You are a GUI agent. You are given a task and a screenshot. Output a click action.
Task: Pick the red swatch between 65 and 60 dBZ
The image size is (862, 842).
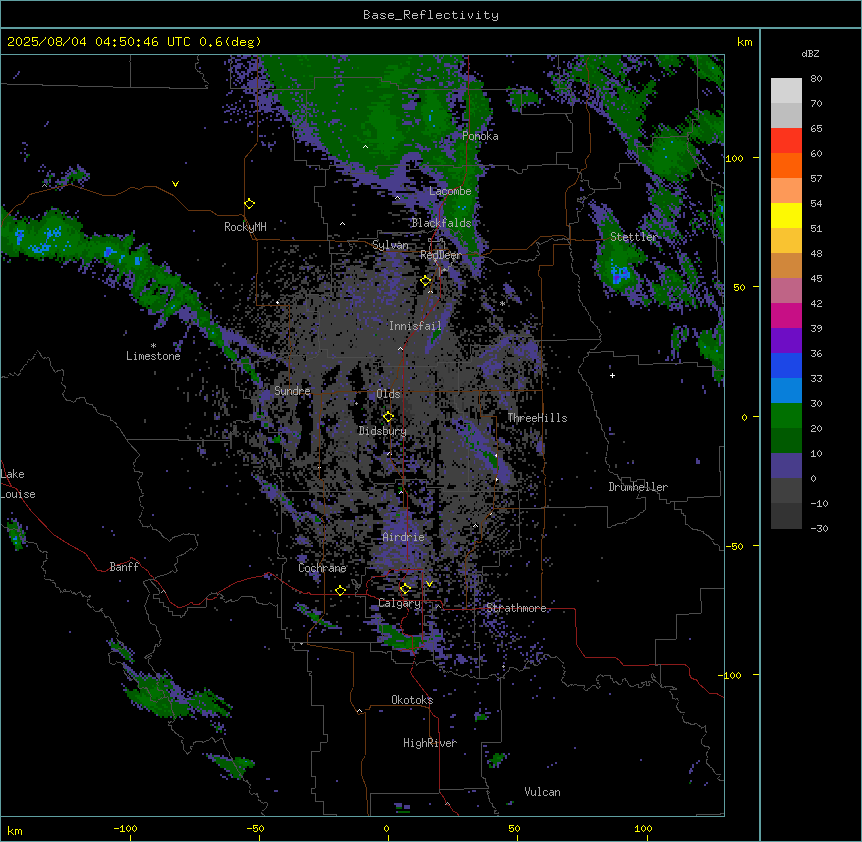786,141
